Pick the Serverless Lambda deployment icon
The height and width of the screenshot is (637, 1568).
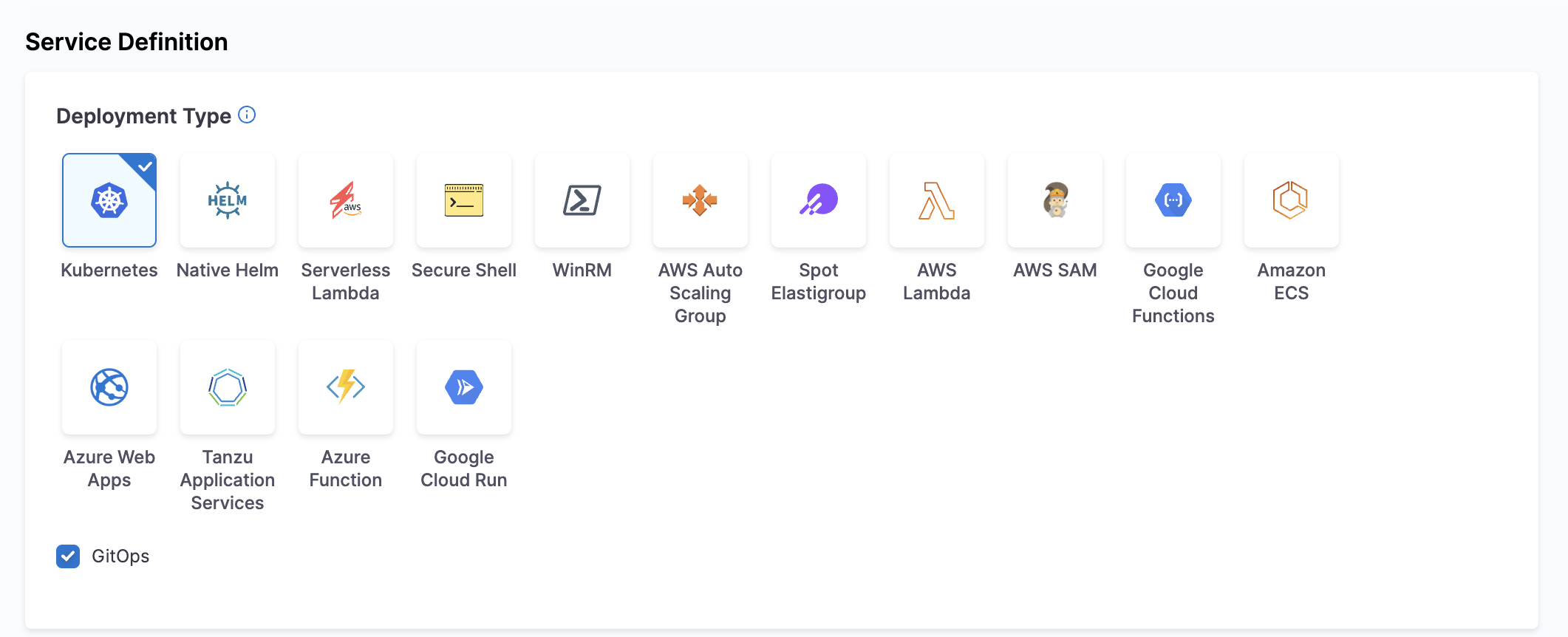click(346, 200)
